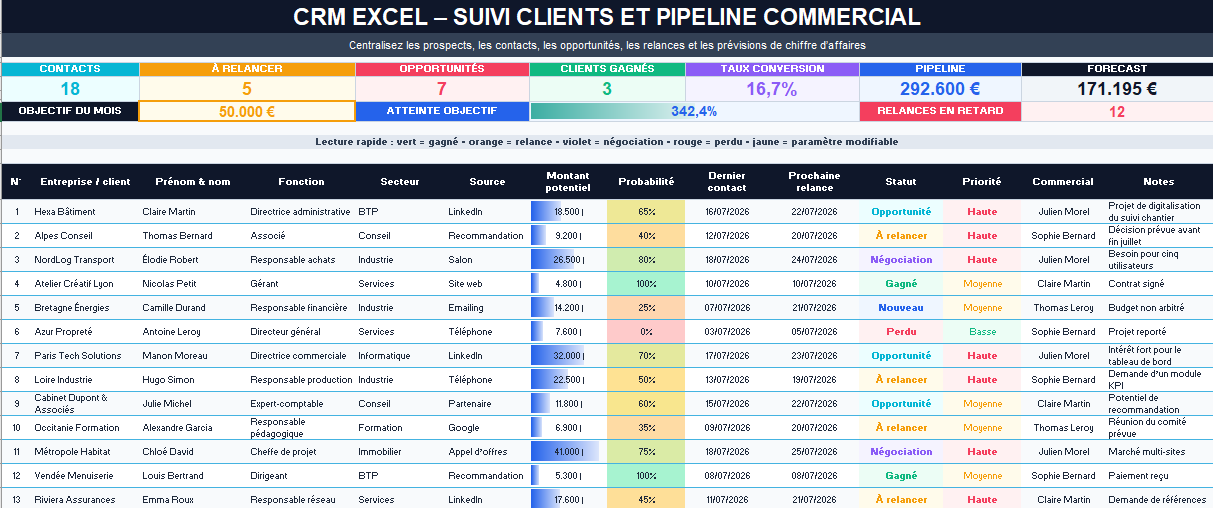The height and width of the screenshot is (508, 1213).
Task: Select the Riviera Assurances company cell
Action: [85, 500]
